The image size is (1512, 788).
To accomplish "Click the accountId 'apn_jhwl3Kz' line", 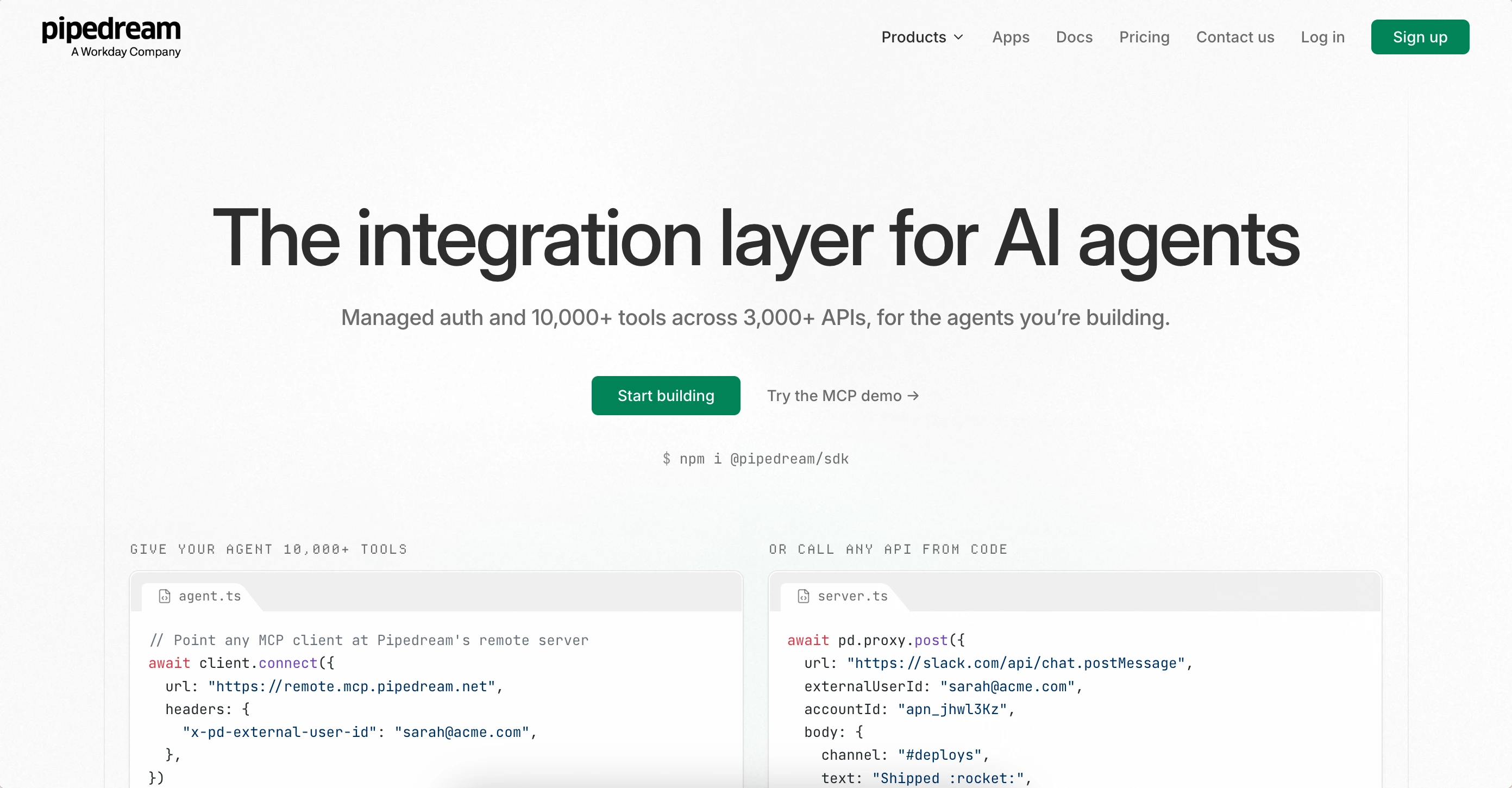I will tap(909, 709).
